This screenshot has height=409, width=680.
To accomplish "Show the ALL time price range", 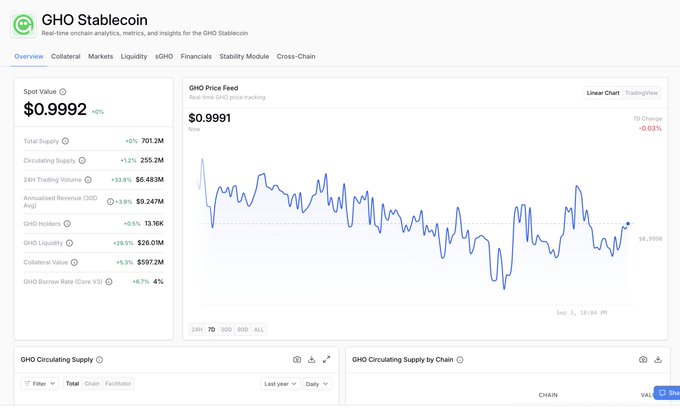I will pos(259,330).
